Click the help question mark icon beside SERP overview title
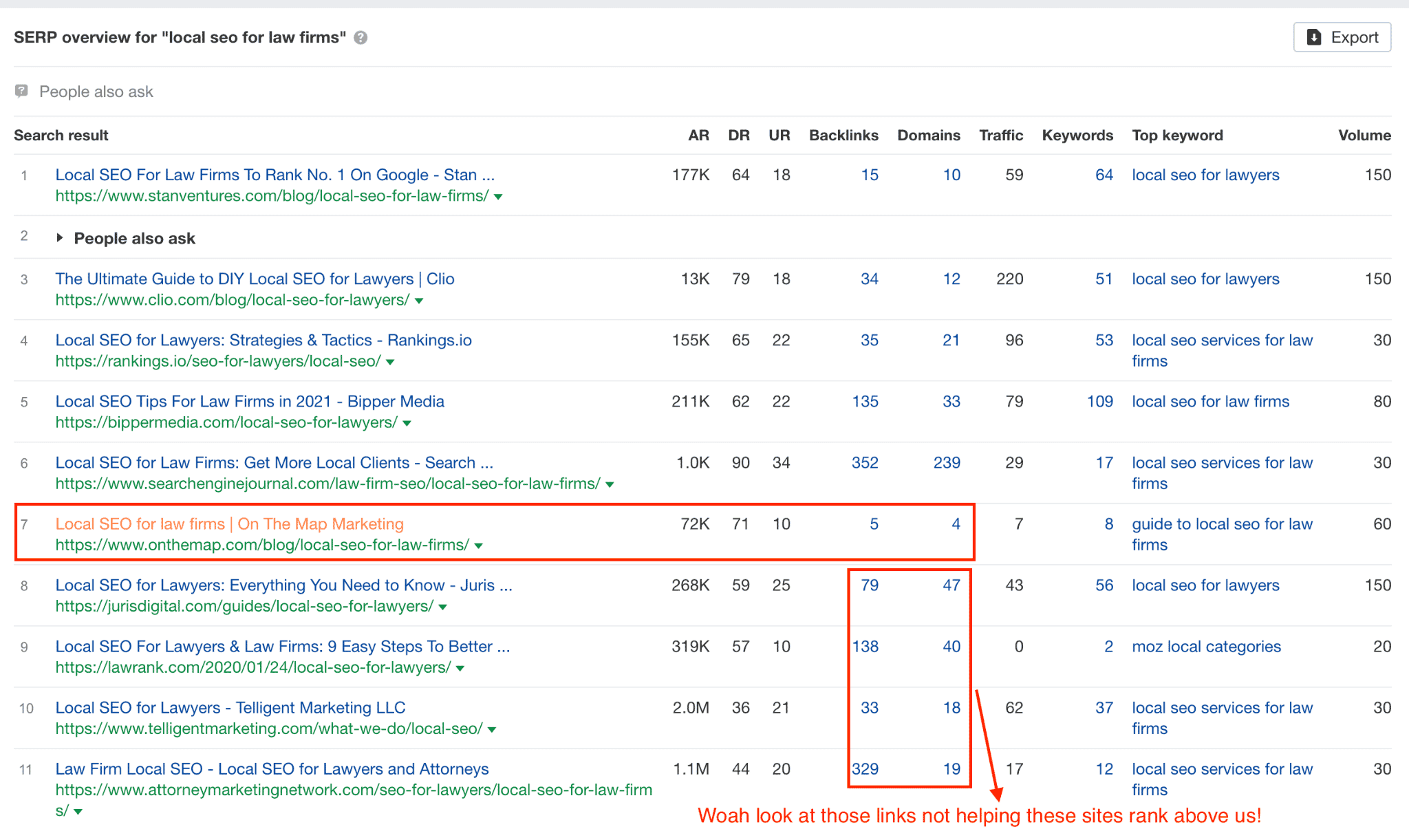Screen dimensions: 1409x840 361,38
